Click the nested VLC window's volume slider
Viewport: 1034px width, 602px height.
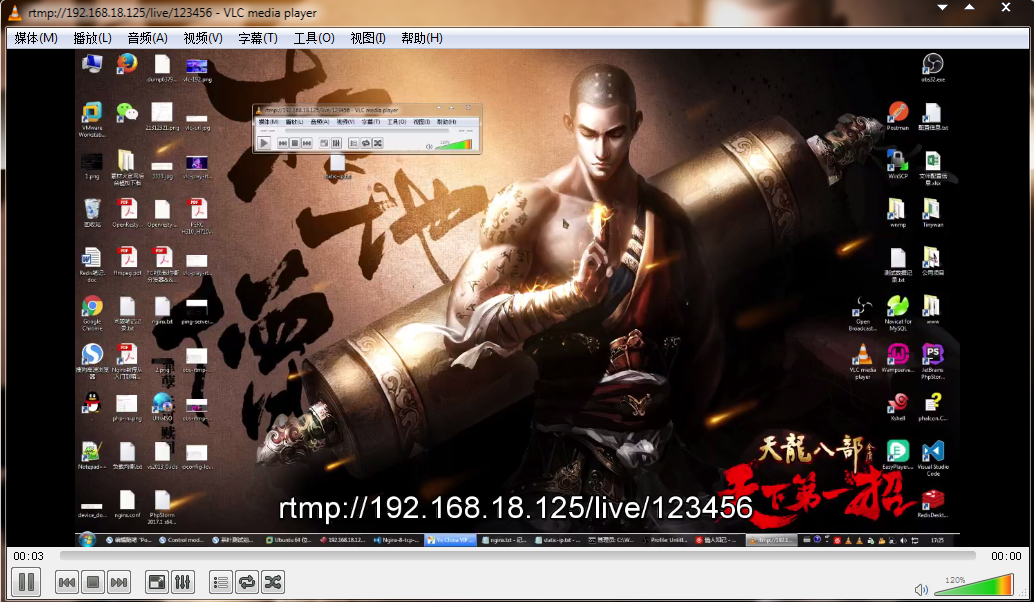(456, 144)
